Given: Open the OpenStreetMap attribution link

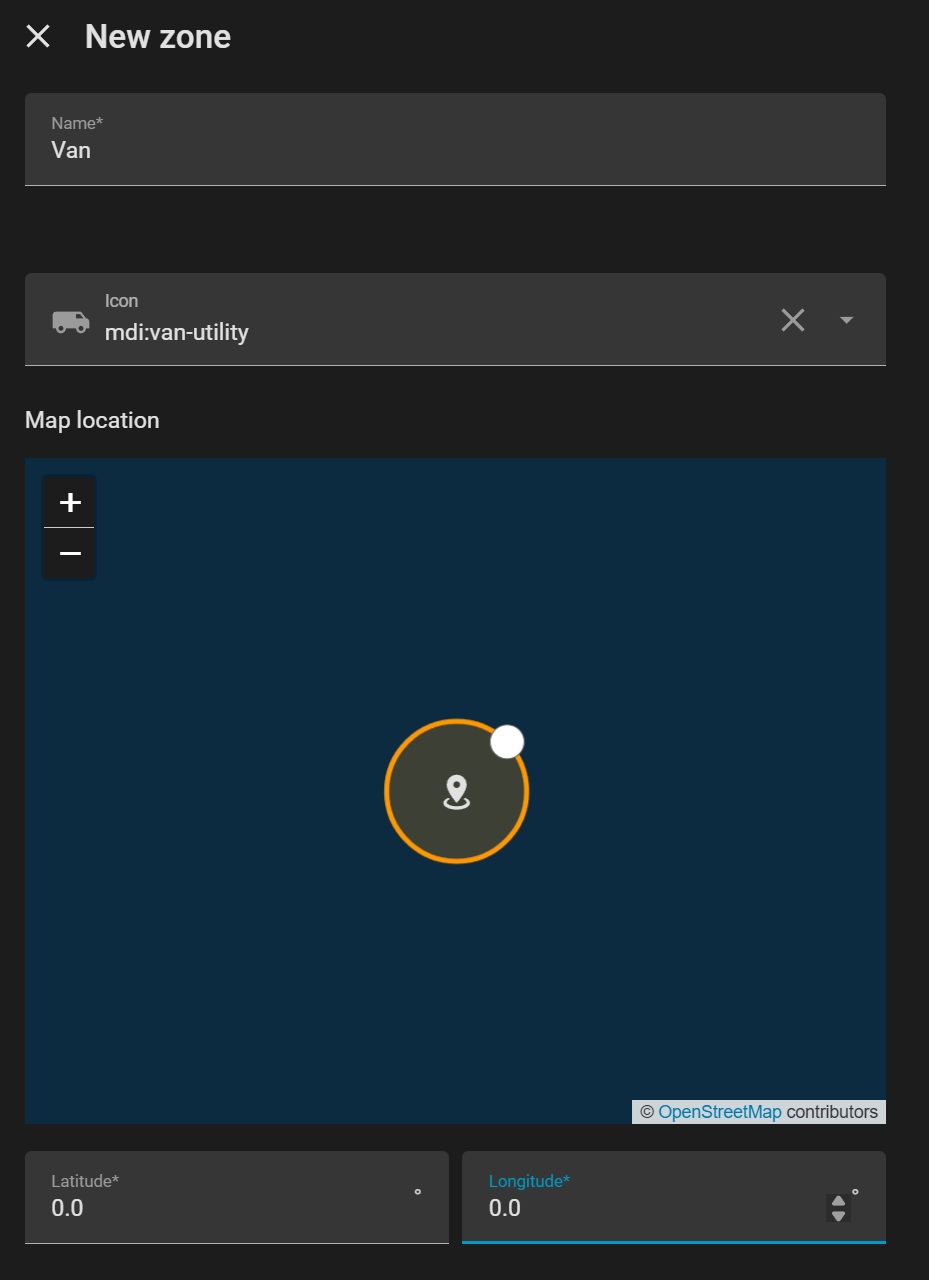Looking at the screenshot, I should (x=720, y=1112).
